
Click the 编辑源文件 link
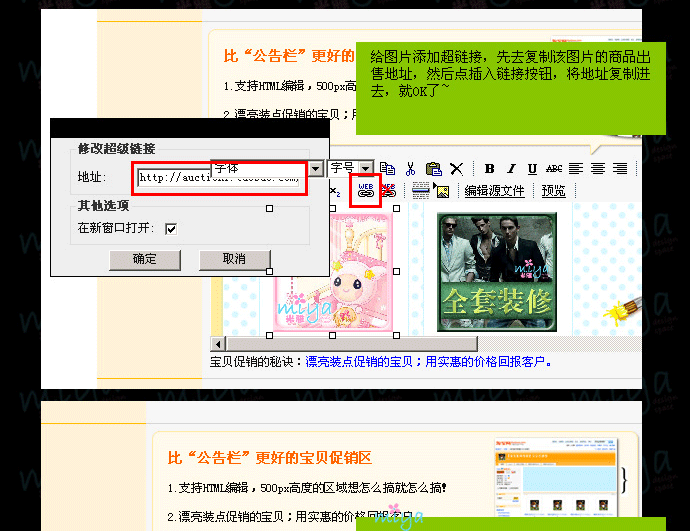494,191
